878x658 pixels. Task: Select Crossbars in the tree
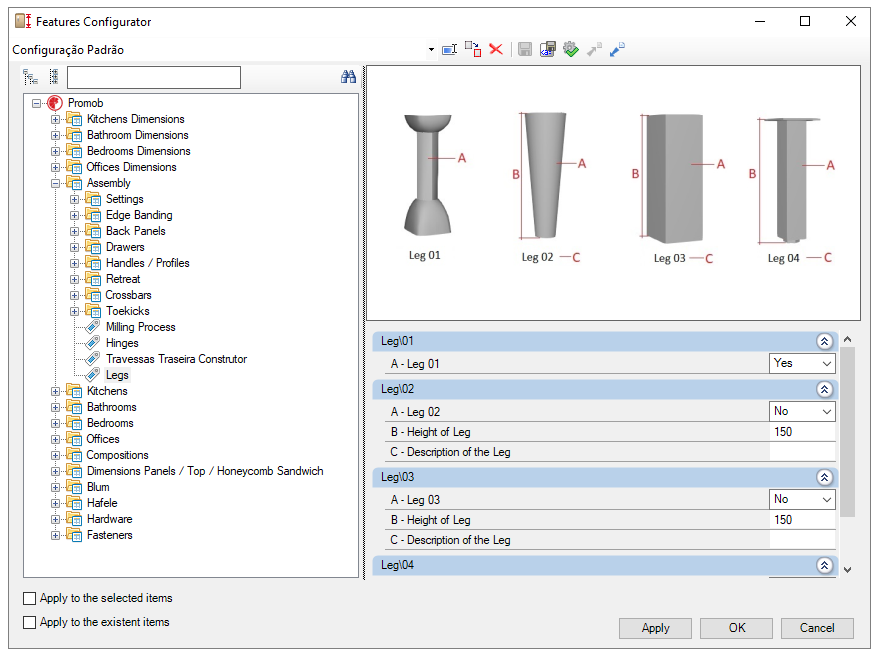[x=128, y=295]
